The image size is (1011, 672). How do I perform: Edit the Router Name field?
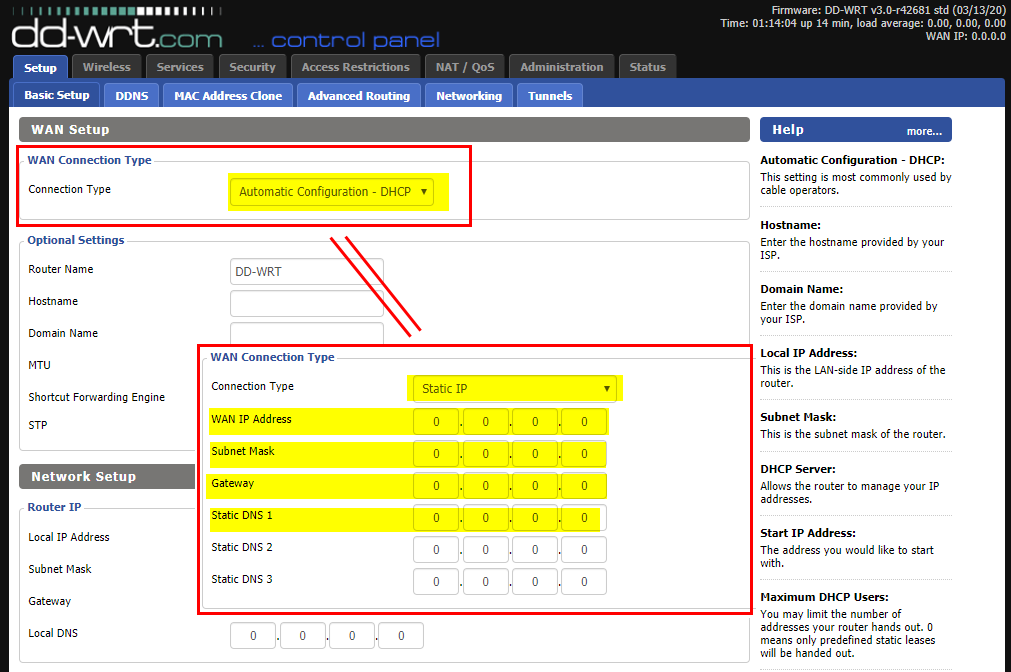click(x=307, y=272)
